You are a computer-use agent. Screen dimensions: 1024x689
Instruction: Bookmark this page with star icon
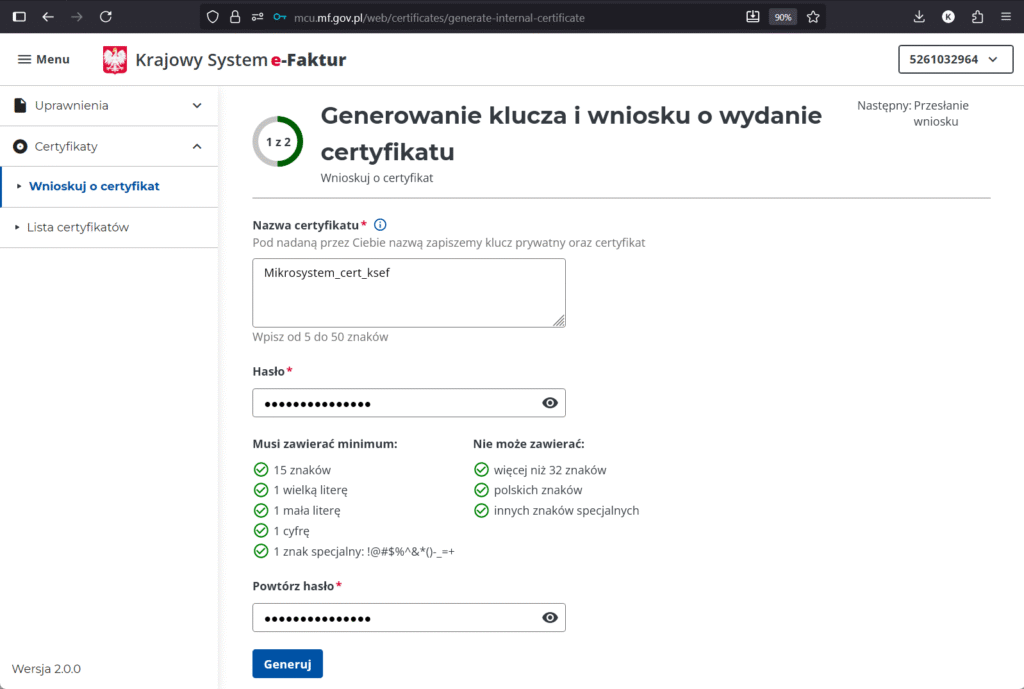point(813,17)
